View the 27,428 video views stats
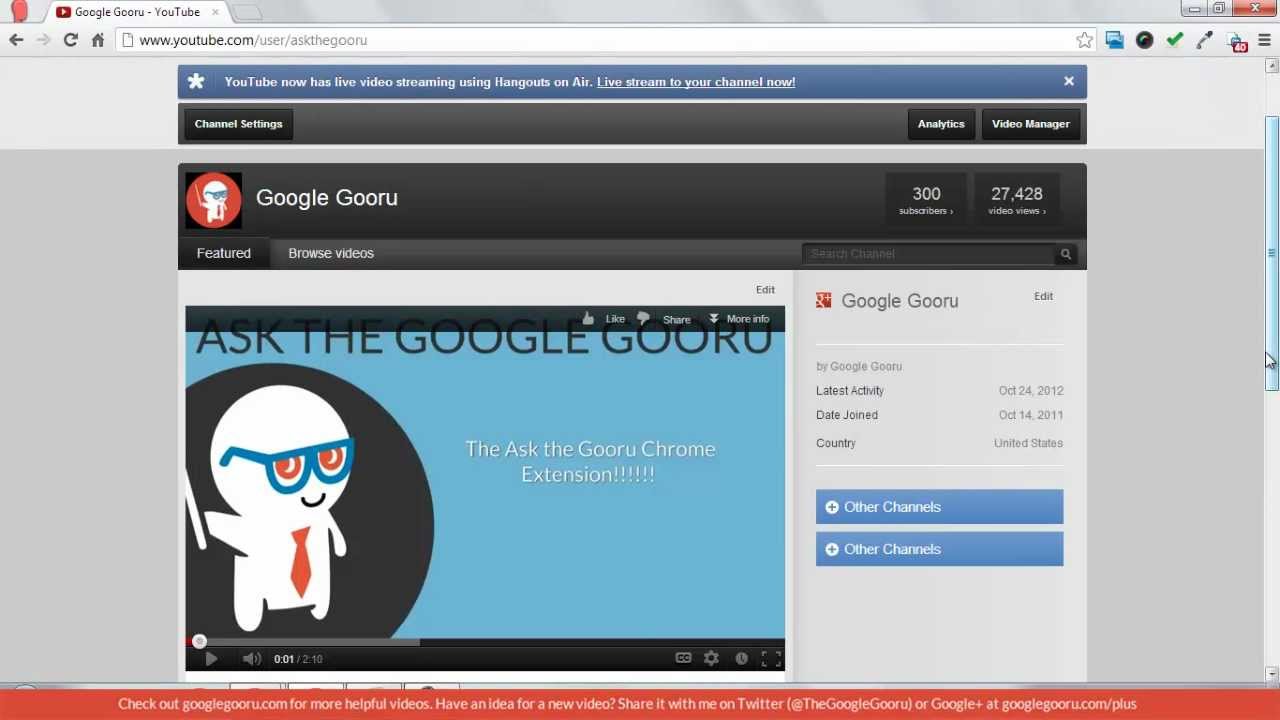 click(x=1017, y=200)
